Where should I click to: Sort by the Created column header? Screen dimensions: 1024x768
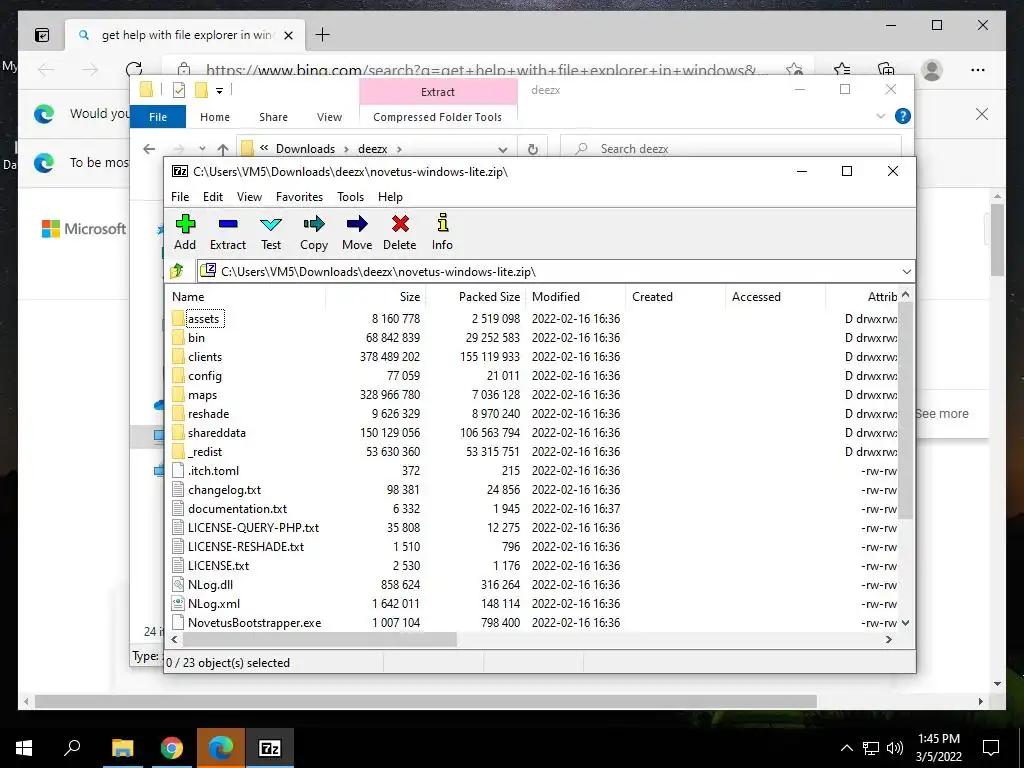click(675, 296)
